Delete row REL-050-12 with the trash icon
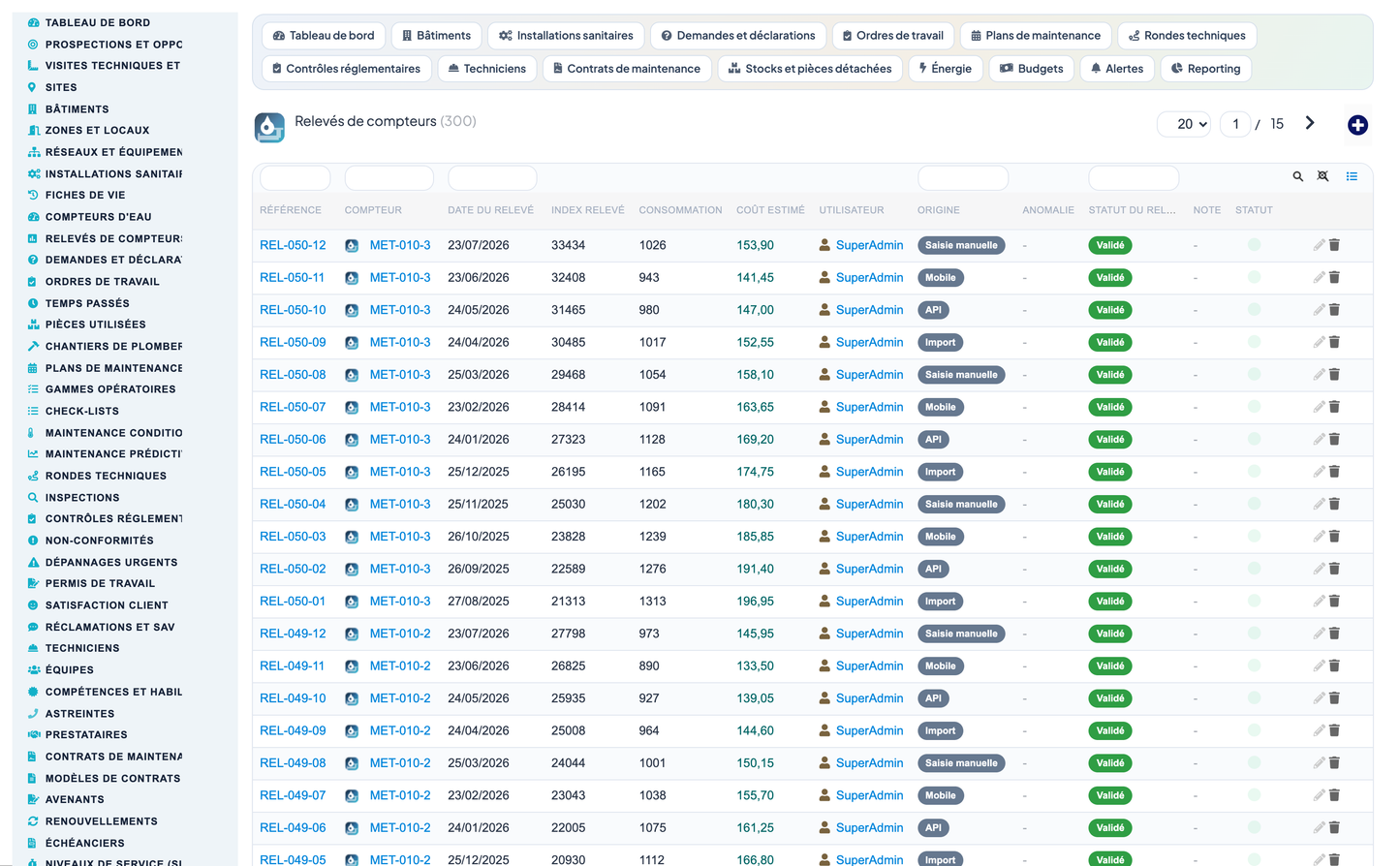The height and width of the screenshot is (866, 1400). click(1334, 245)
